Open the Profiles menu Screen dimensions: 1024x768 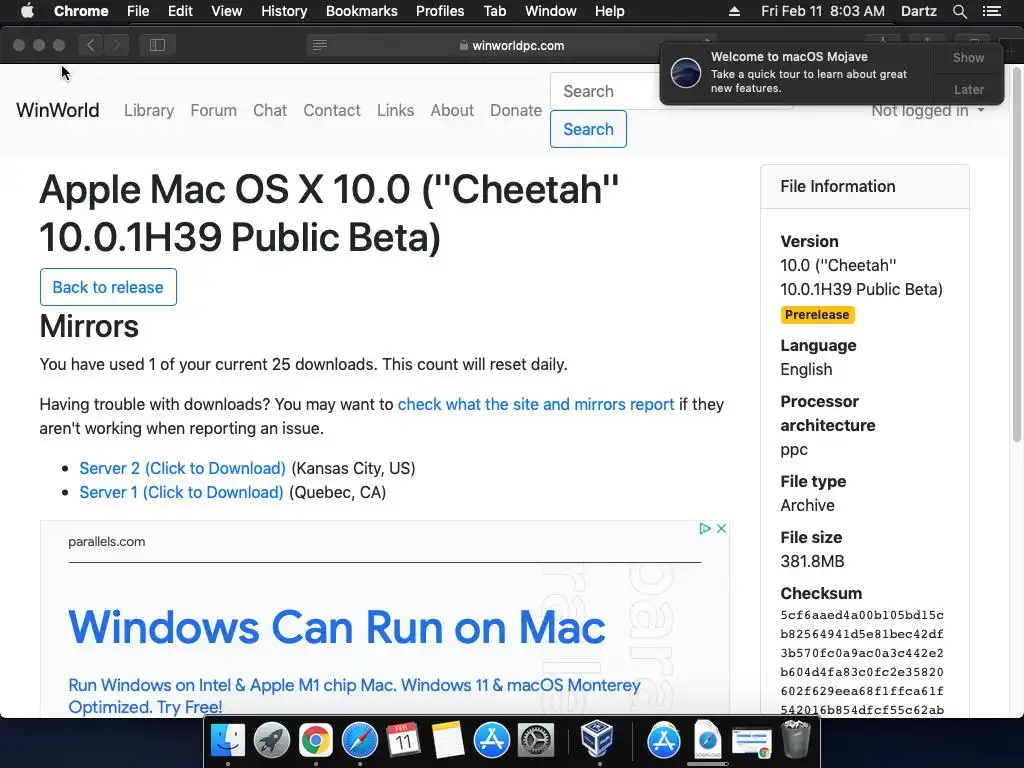pos(440,11)
